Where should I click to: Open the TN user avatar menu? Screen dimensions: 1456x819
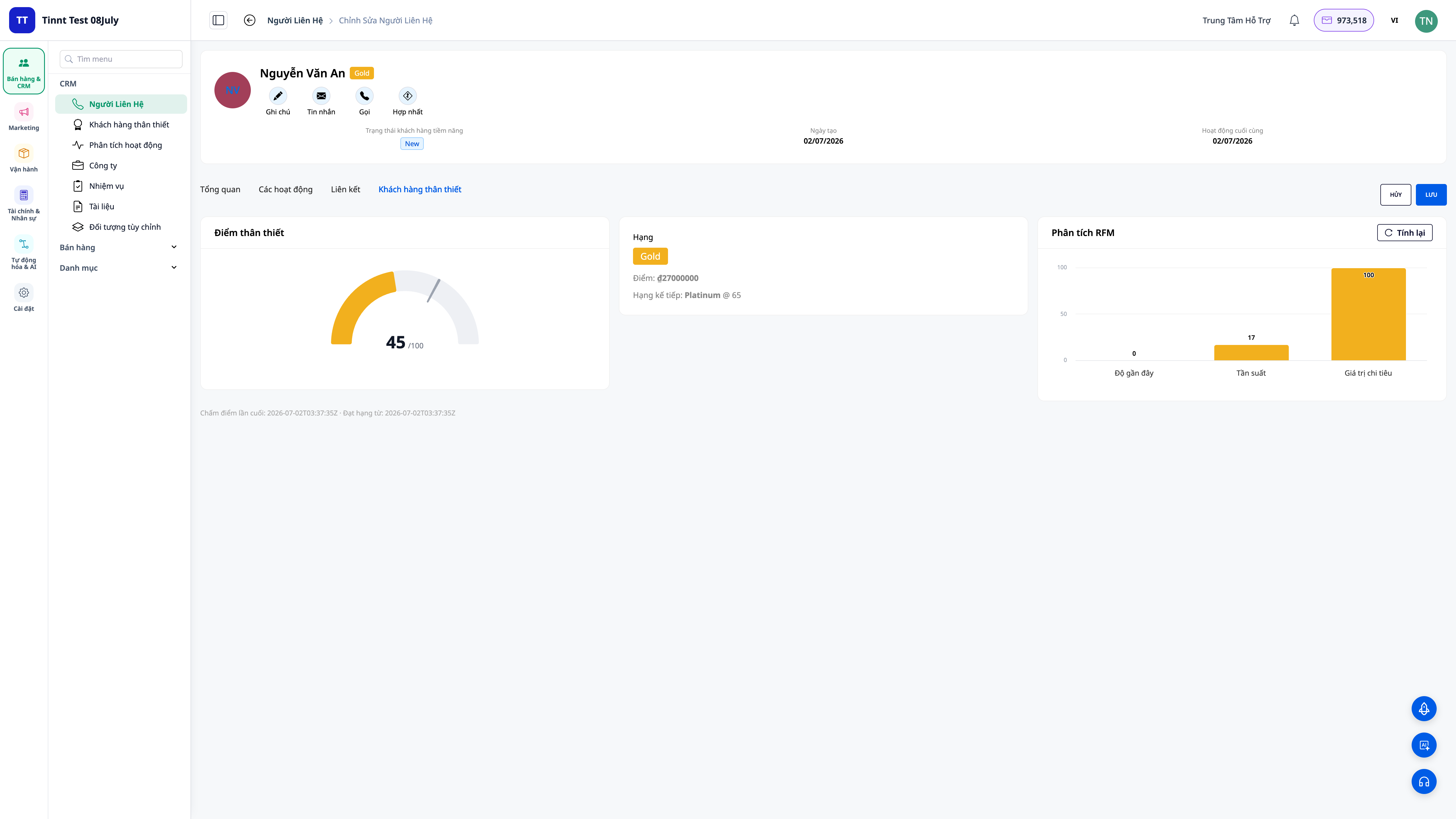point(1426,21)
